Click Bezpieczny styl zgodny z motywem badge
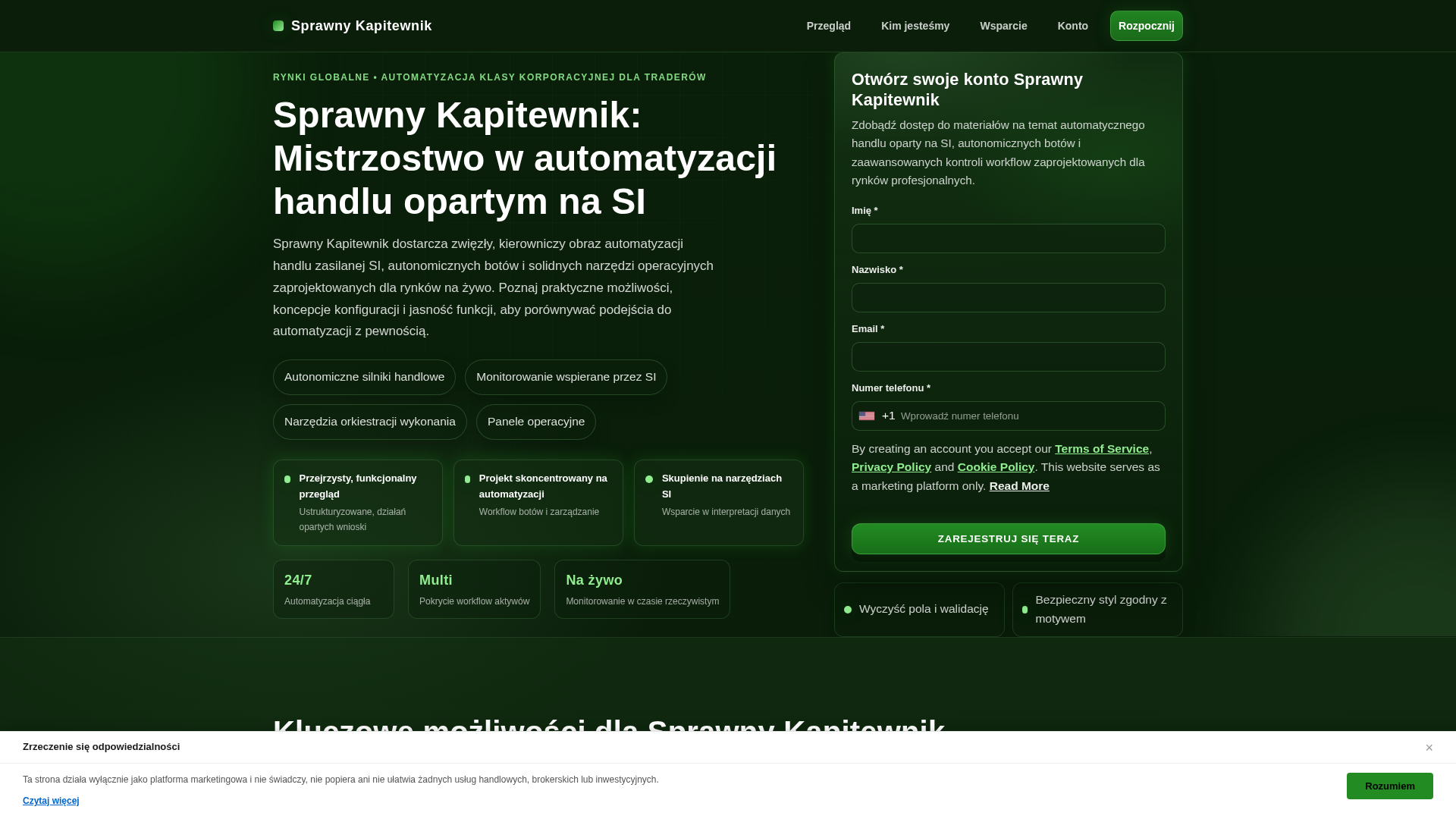This screenshot has width=1456, height=819. click(x=1097, y=610)
